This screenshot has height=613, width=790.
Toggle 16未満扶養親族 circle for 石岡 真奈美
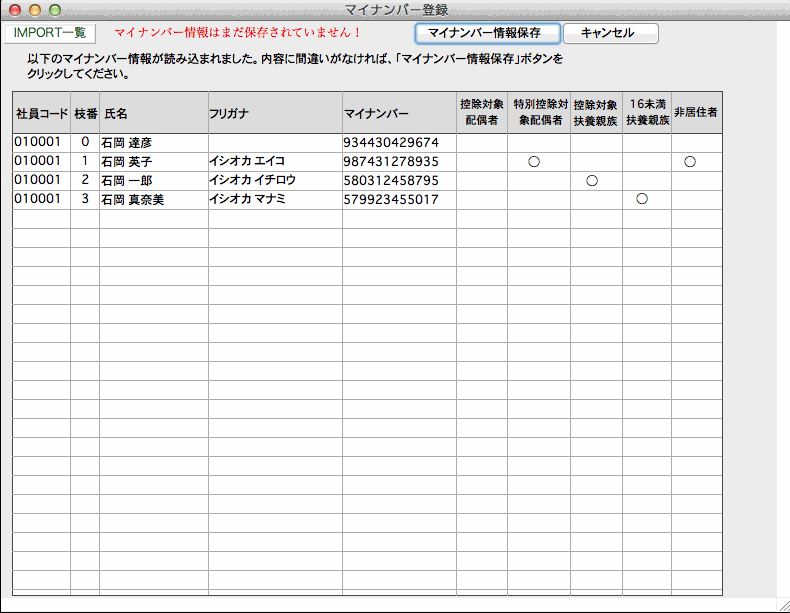[642, 199]
